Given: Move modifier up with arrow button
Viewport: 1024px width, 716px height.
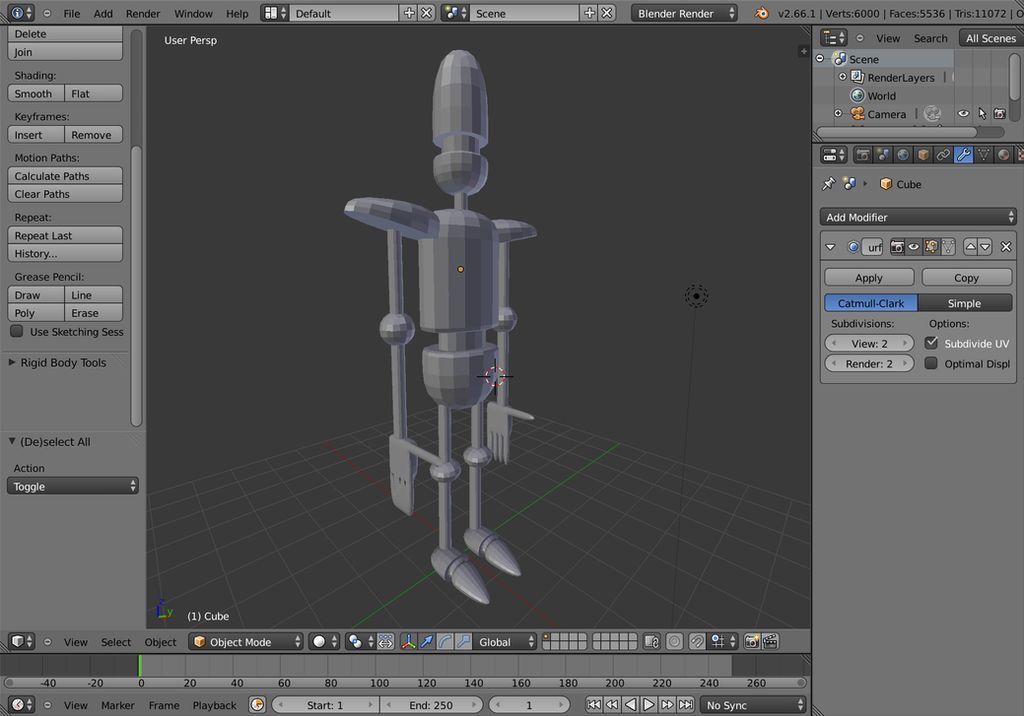Looking at the screenshot, I should coord(970,247).
